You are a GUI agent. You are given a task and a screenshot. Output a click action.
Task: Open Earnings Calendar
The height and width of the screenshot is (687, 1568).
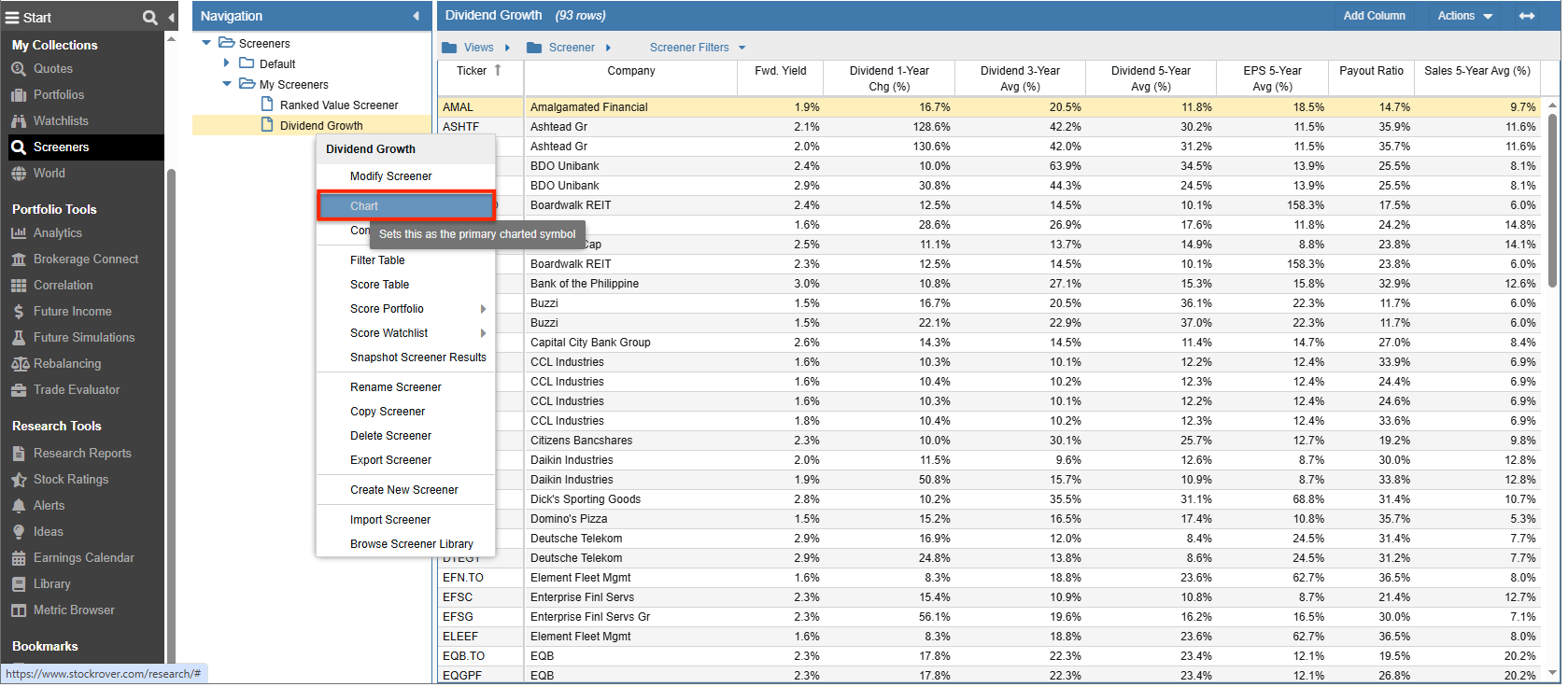tap(83, 557)
